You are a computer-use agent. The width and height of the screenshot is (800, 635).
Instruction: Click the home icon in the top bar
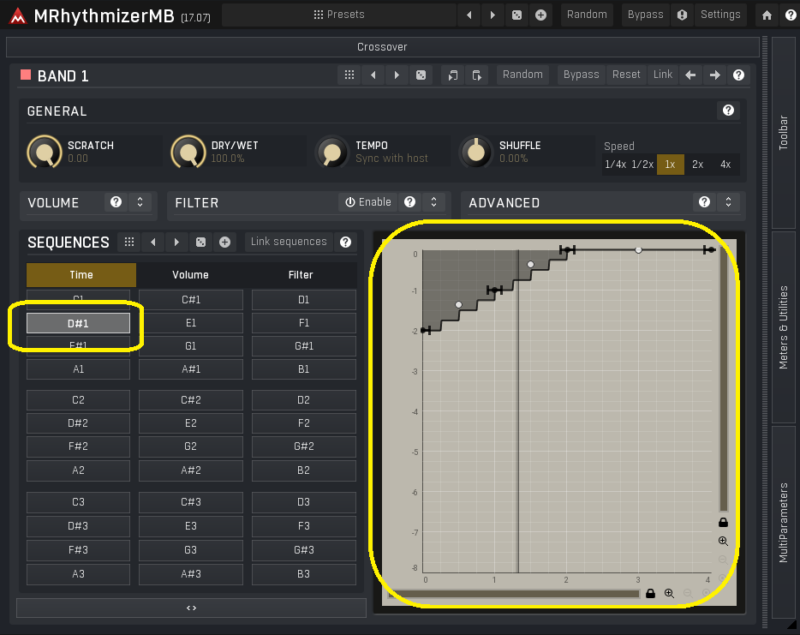766,15
